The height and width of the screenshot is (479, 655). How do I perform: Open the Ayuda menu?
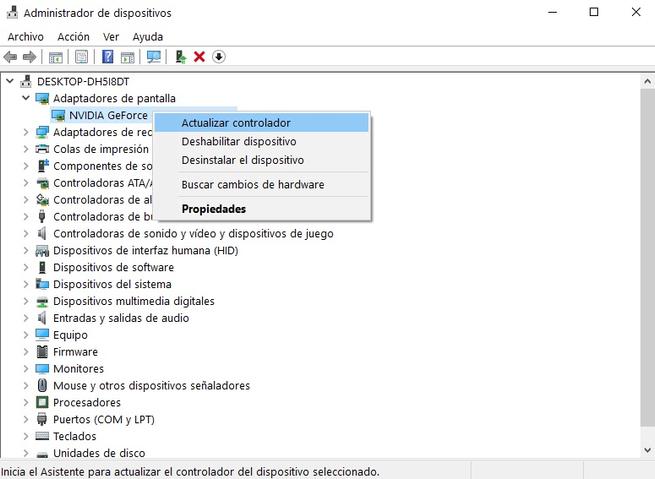click(148, 37)
